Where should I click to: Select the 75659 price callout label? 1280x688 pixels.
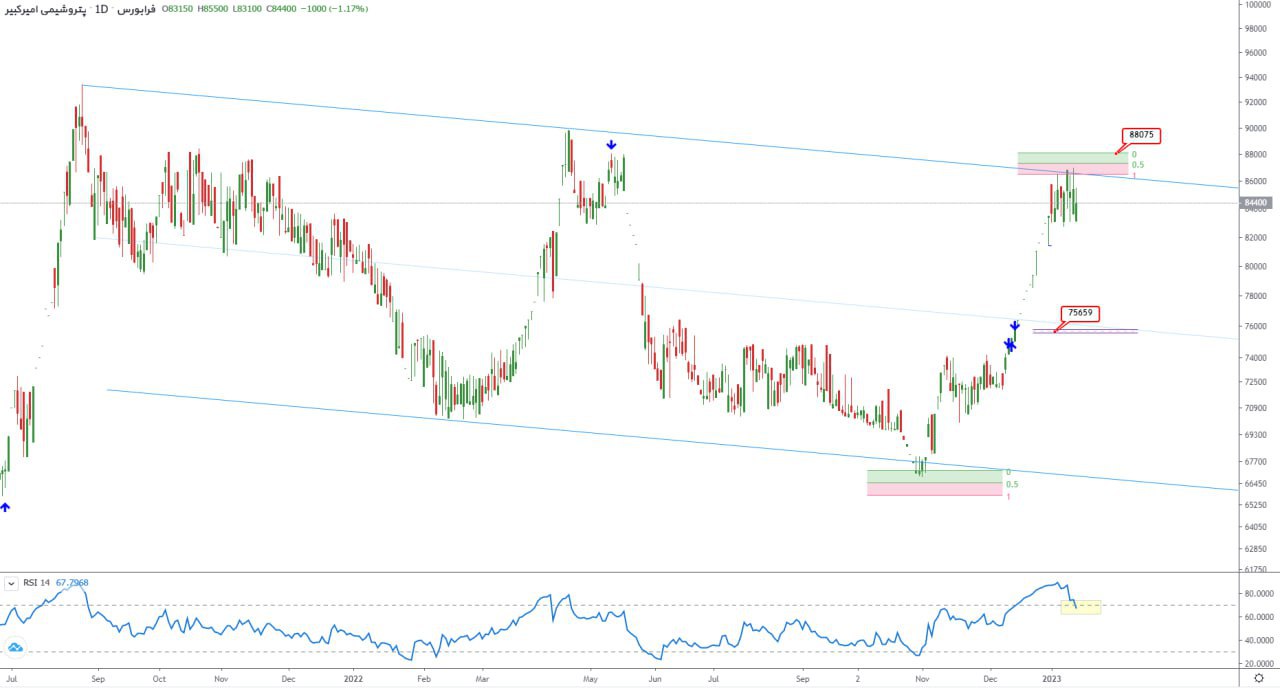pyautogui.click(x=1080, y=313)
